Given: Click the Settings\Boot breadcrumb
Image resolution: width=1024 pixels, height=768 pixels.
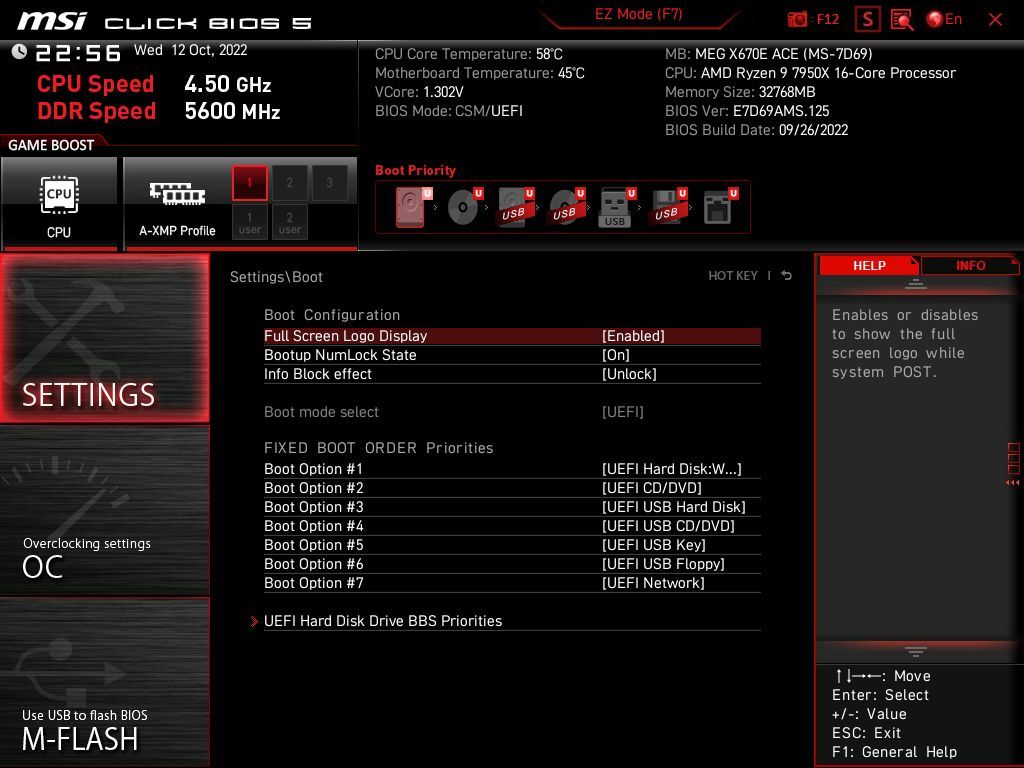Looking at the screenshot, I should (276, 277).
